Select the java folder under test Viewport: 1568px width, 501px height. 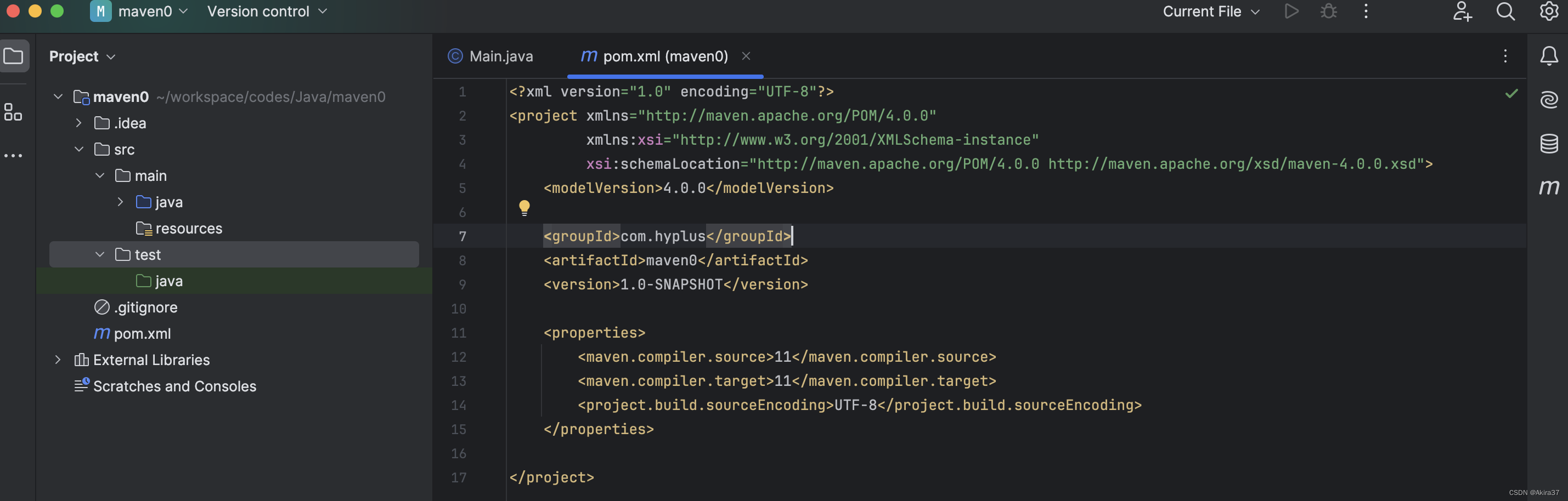(x=160, y=281)
